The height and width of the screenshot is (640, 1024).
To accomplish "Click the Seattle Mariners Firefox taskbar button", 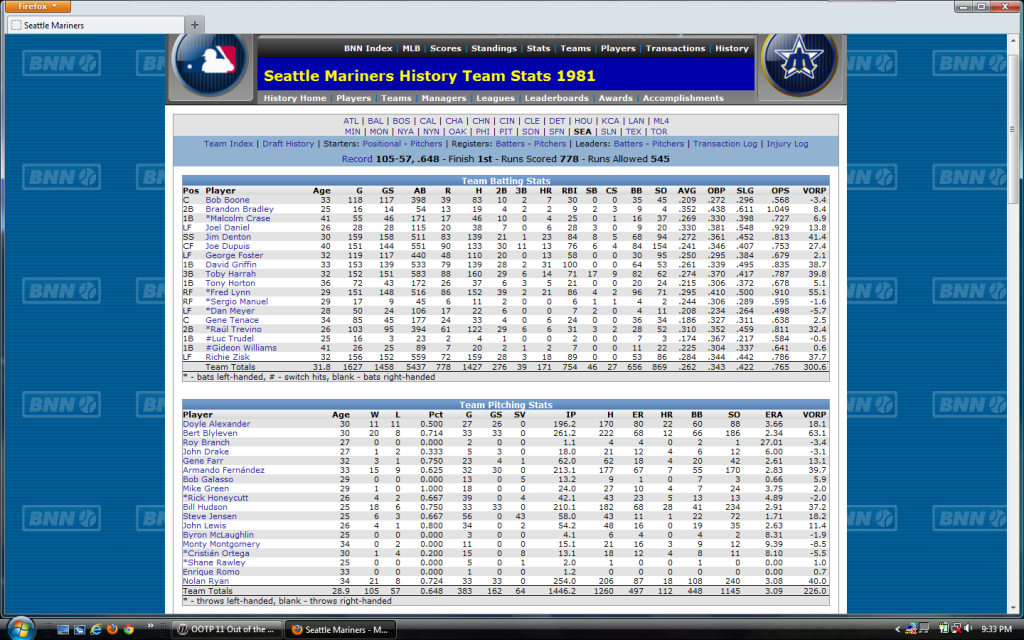I will [341, 629].
